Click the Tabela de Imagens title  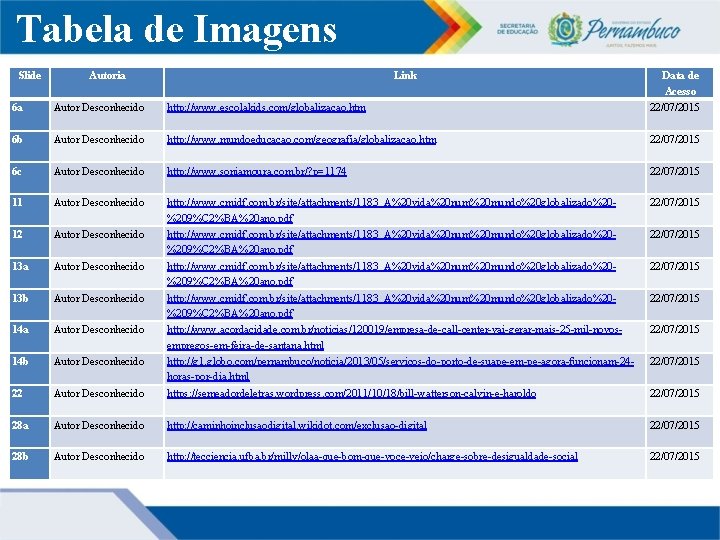coord(176,29)
